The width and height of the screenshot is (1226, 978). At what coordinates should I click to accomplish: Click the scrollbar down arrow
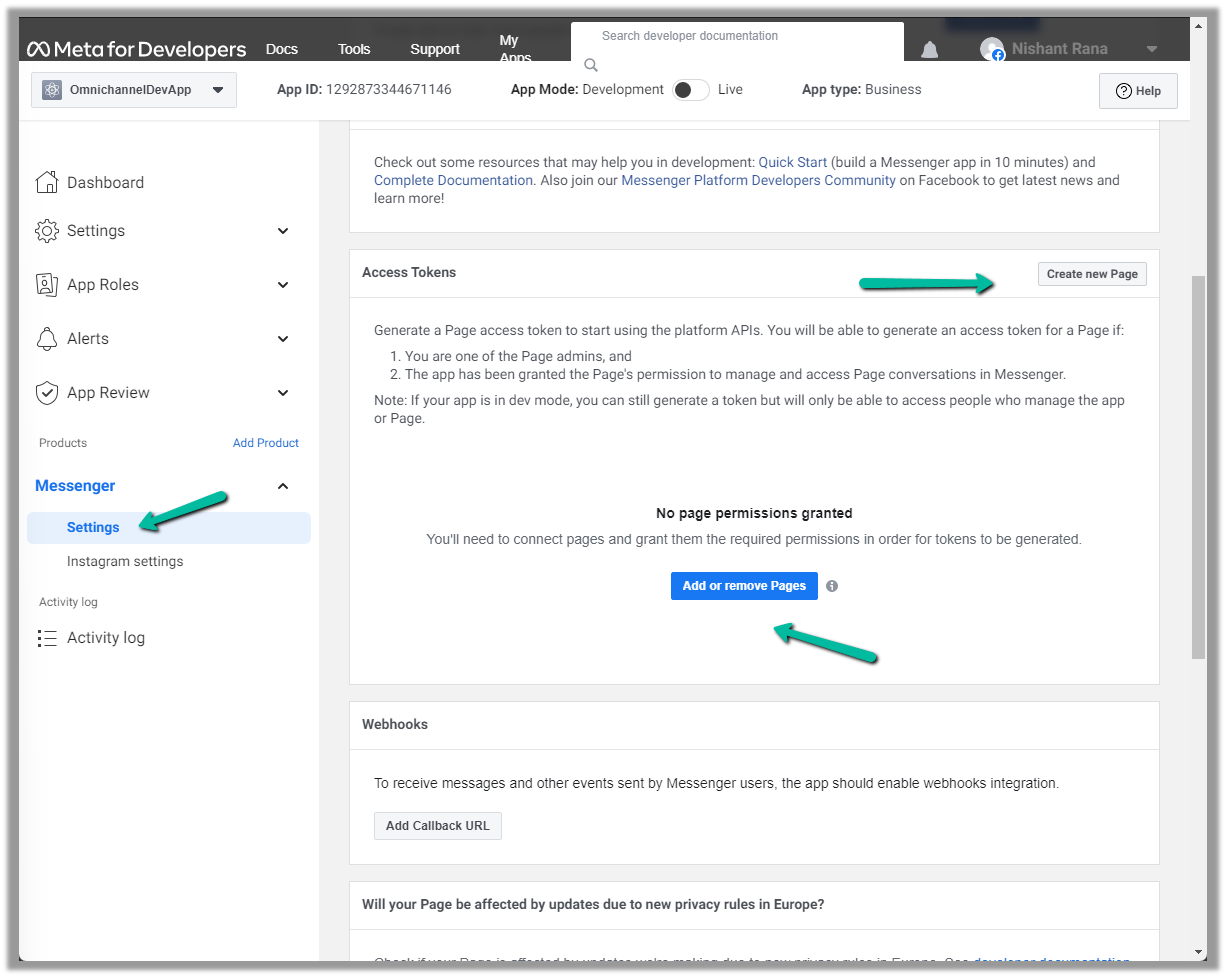point(1198,951)
